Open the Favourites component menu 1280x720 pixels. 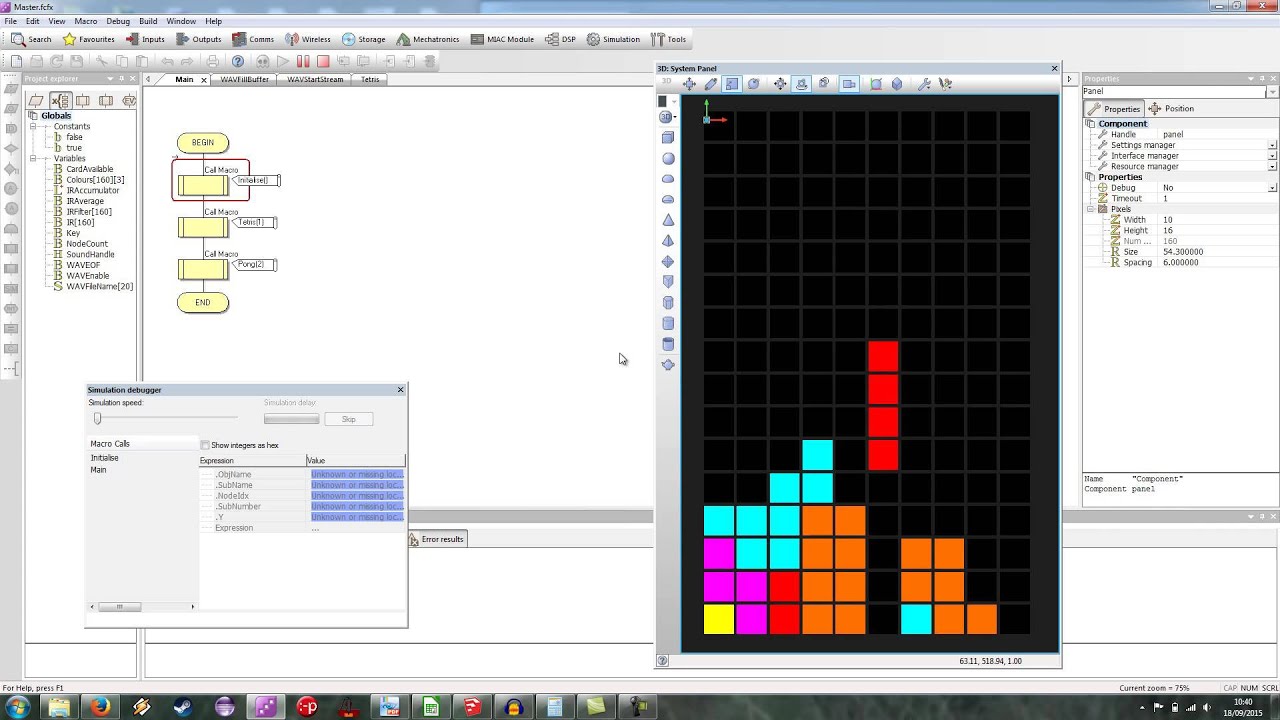point(88,39)
